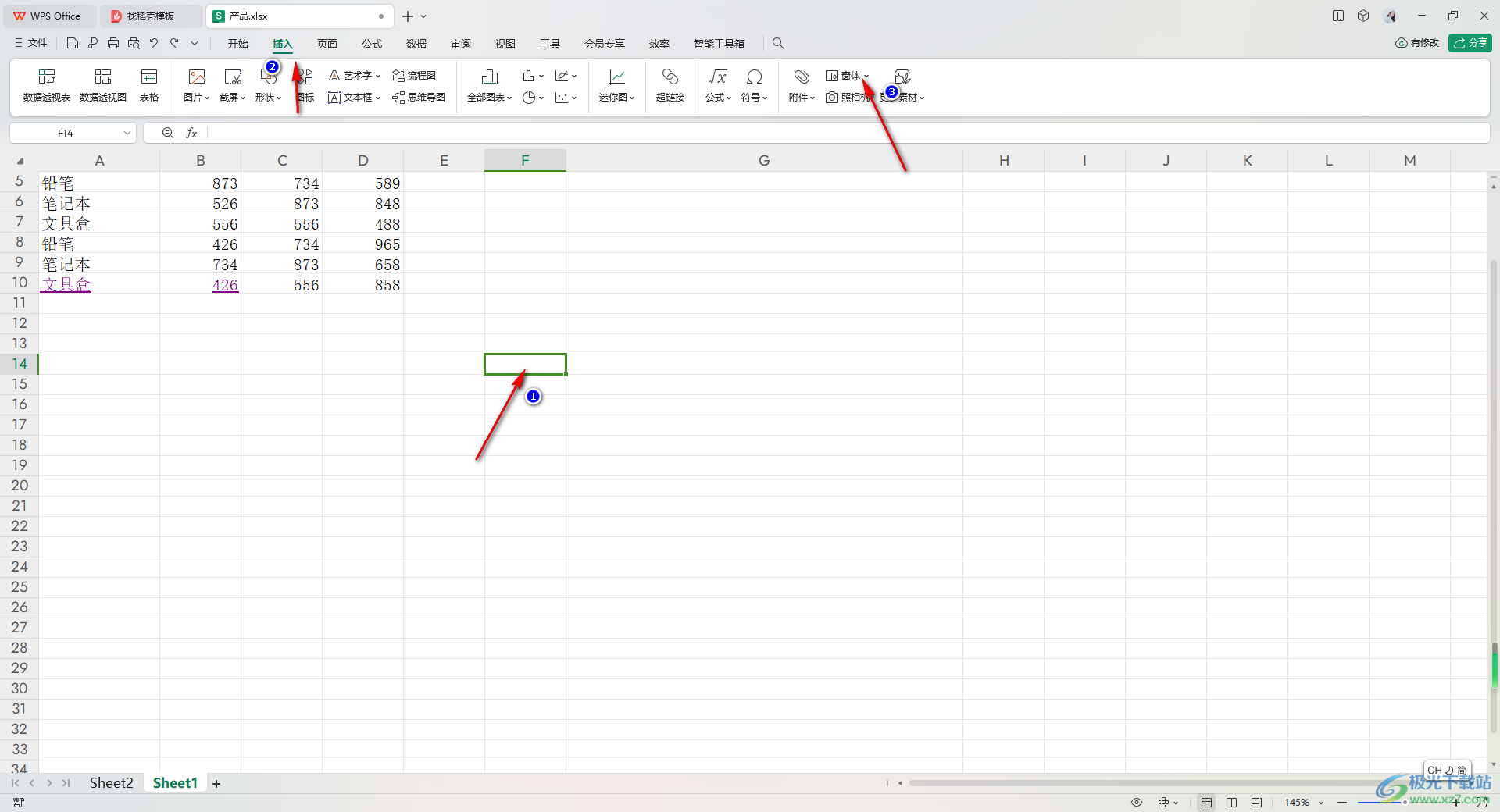Open the Symbol (符号) menu
Viewport: 1500px width, 812px height.
[755, 85]
